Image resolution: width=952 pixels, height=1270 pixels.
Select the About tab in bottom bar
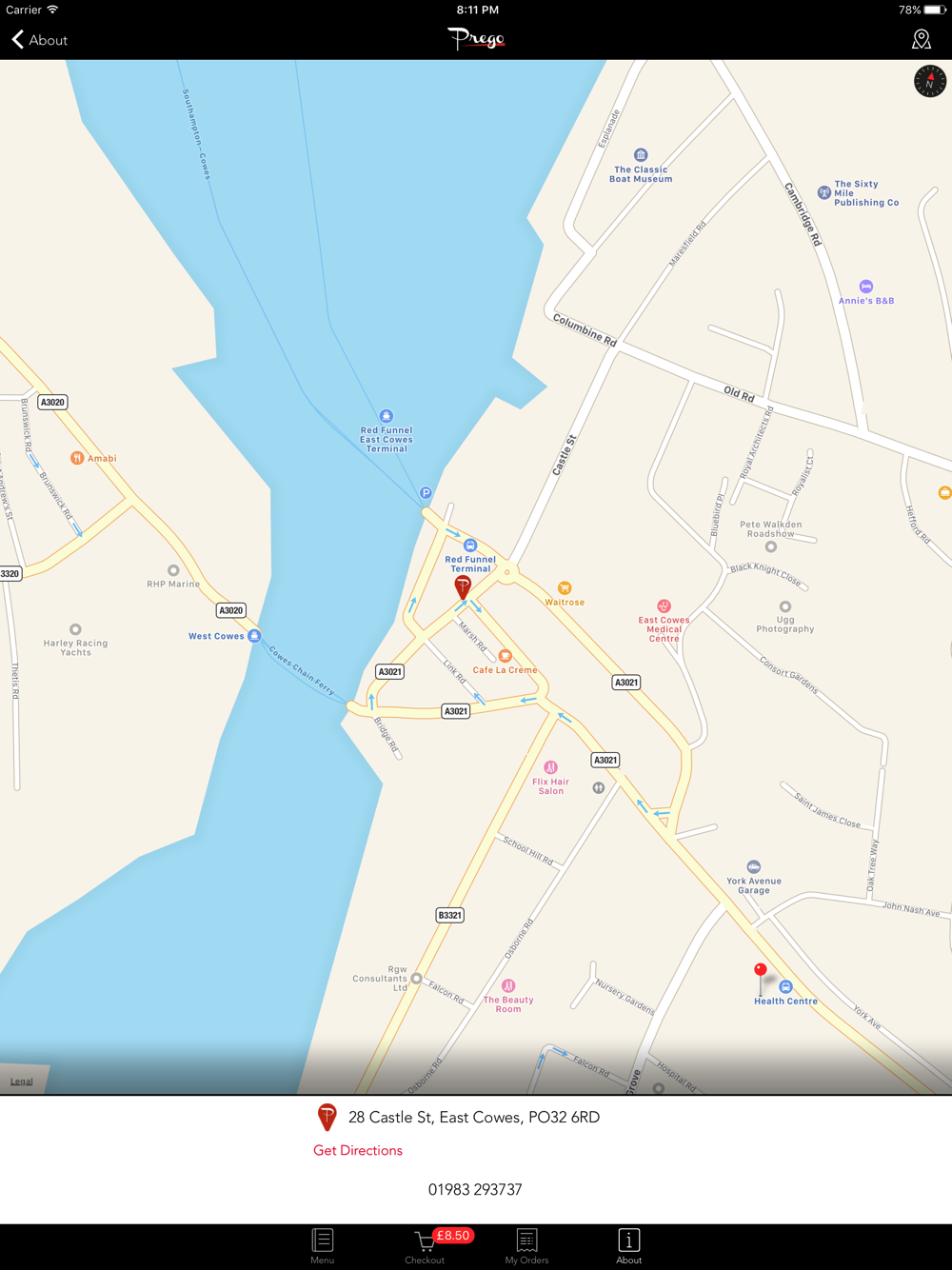[629, 1246]
